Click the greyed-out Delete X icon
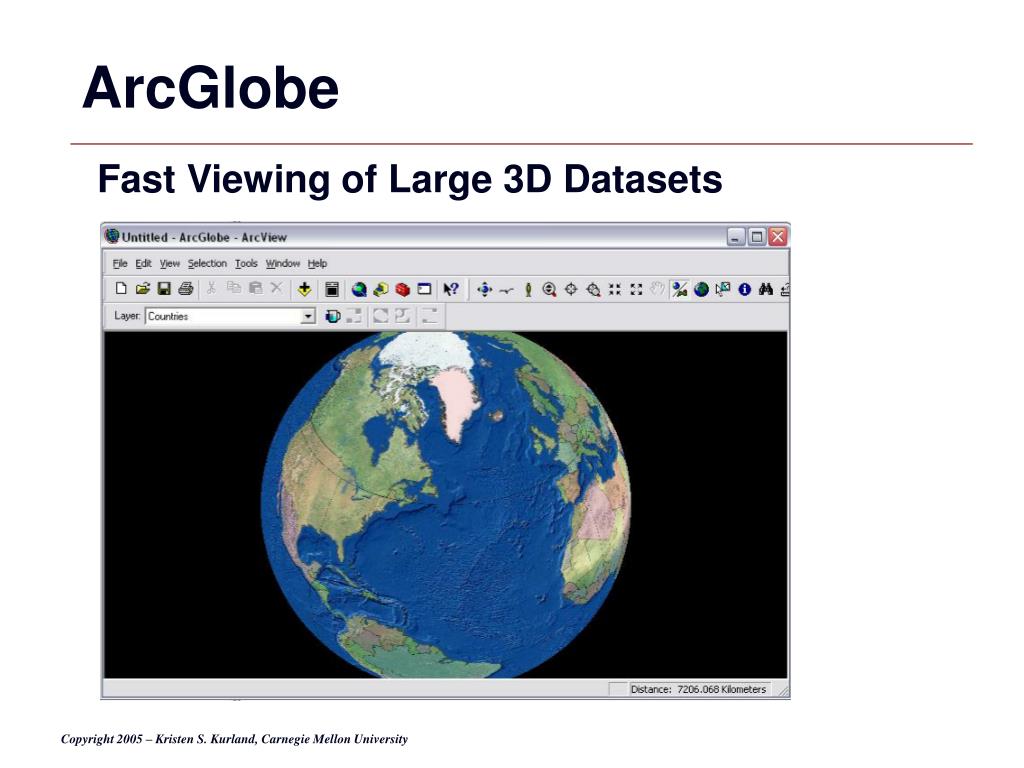Screen dimensions: 1024x768 pyautogui.click(x=277, y=288)
